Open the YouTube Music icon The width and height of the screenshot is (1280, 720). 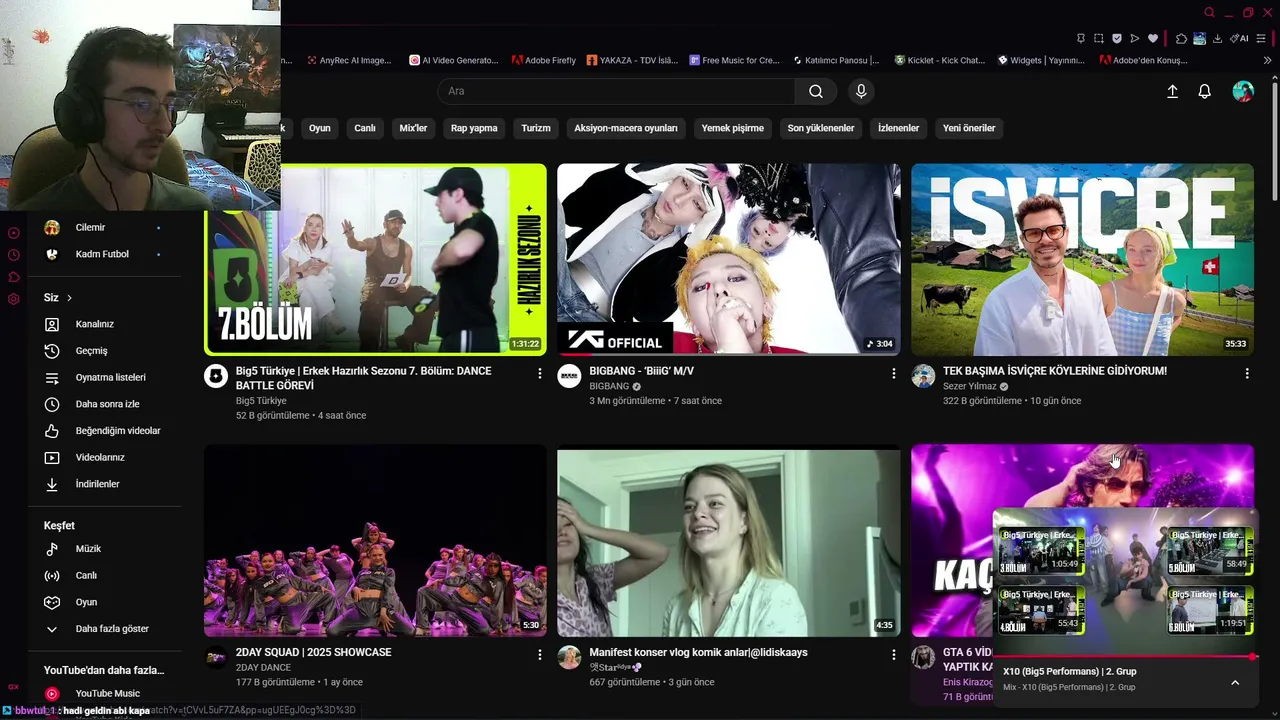pyautogui.click(x=52, y=694)
